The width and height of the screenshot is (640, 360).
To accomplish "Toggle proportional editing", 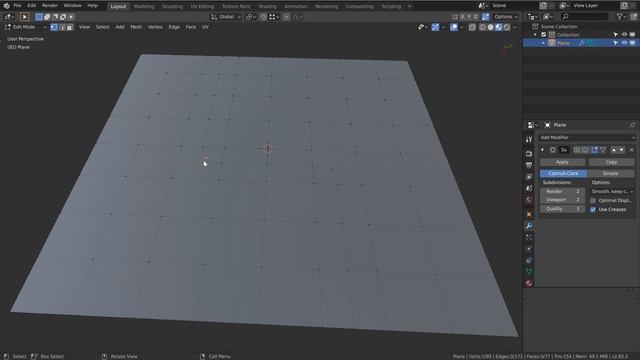I will point(287,17).
